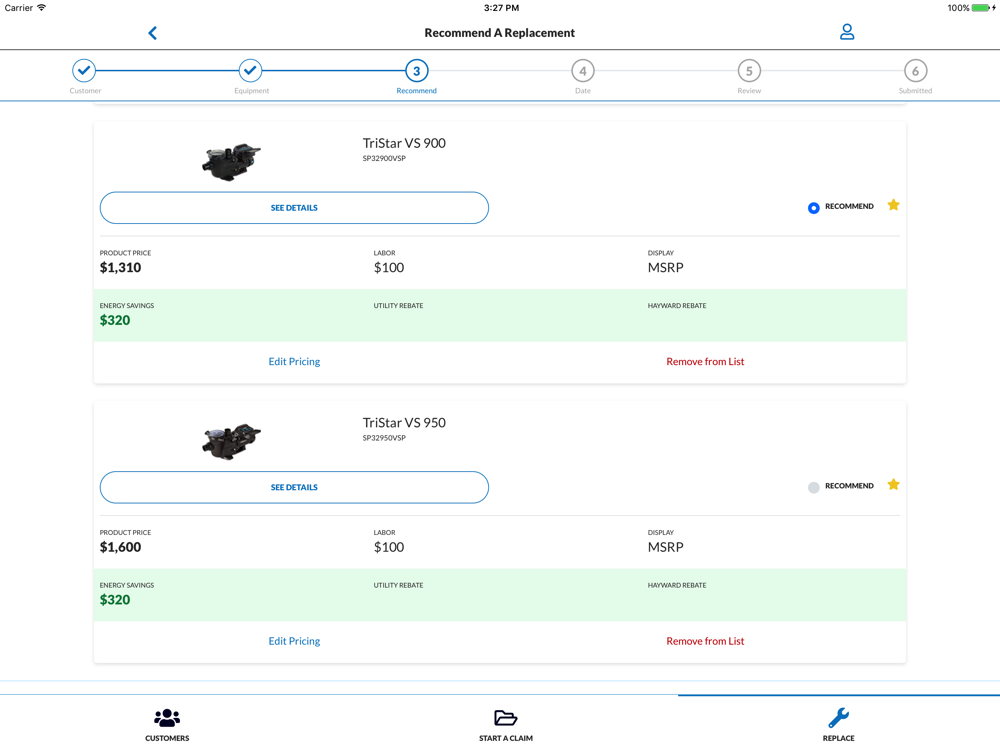The image size is (1000, 750).
Task: Tap the $1,310 product price
Action: [121, 268]
